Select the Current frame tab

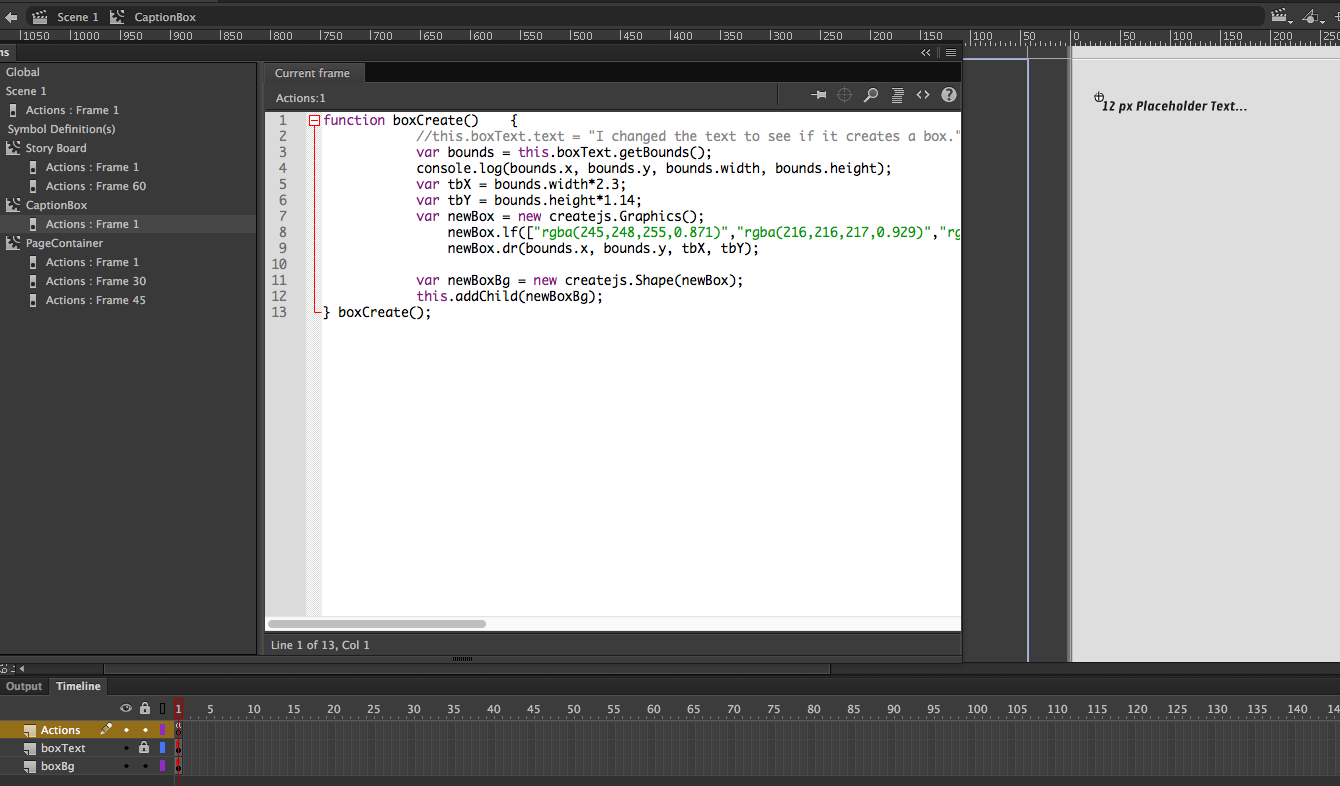click(313, 73)
